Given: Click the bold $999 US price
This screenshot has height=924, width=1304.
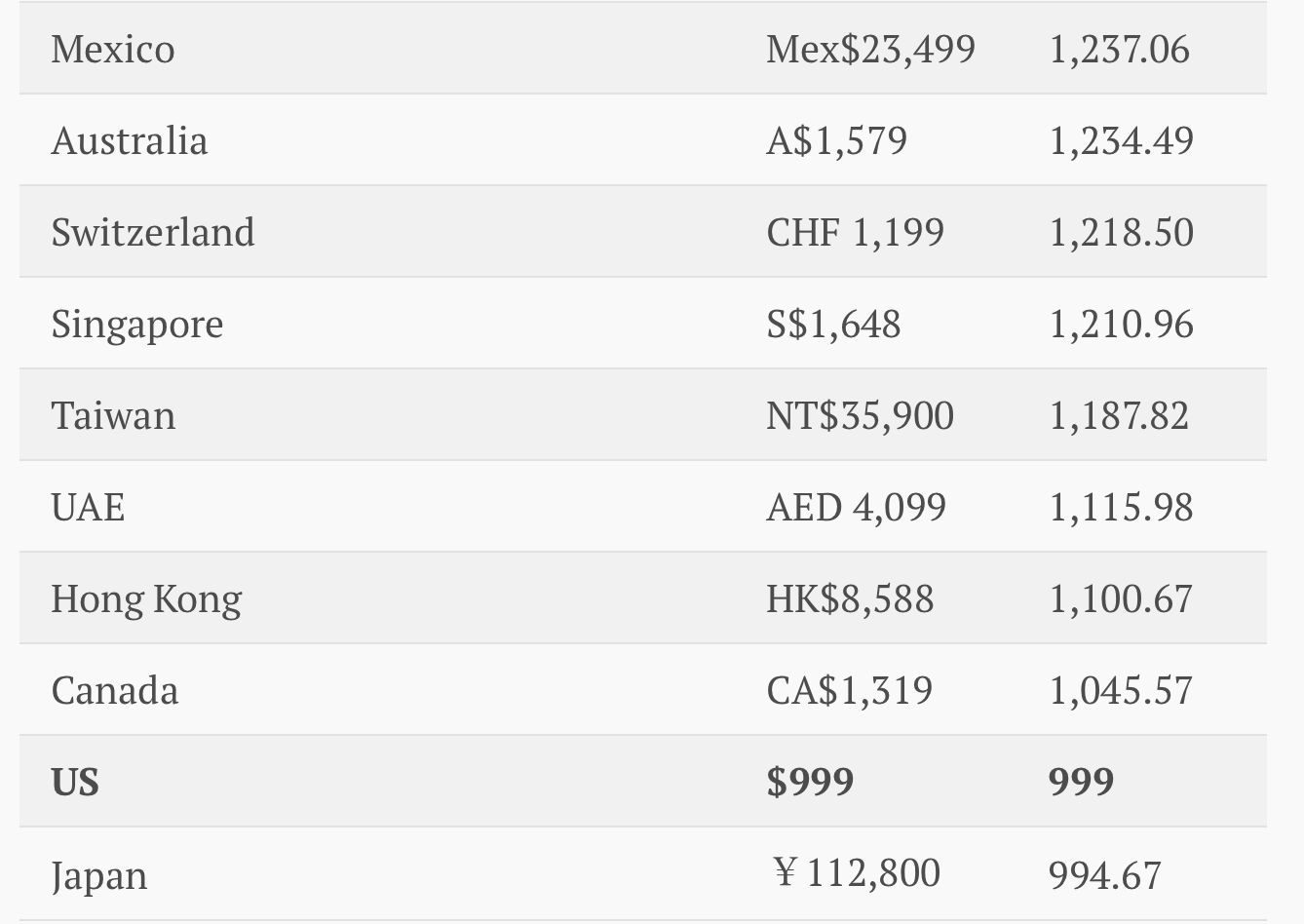Looking at the screenshot, I should [x=810, y=782].
